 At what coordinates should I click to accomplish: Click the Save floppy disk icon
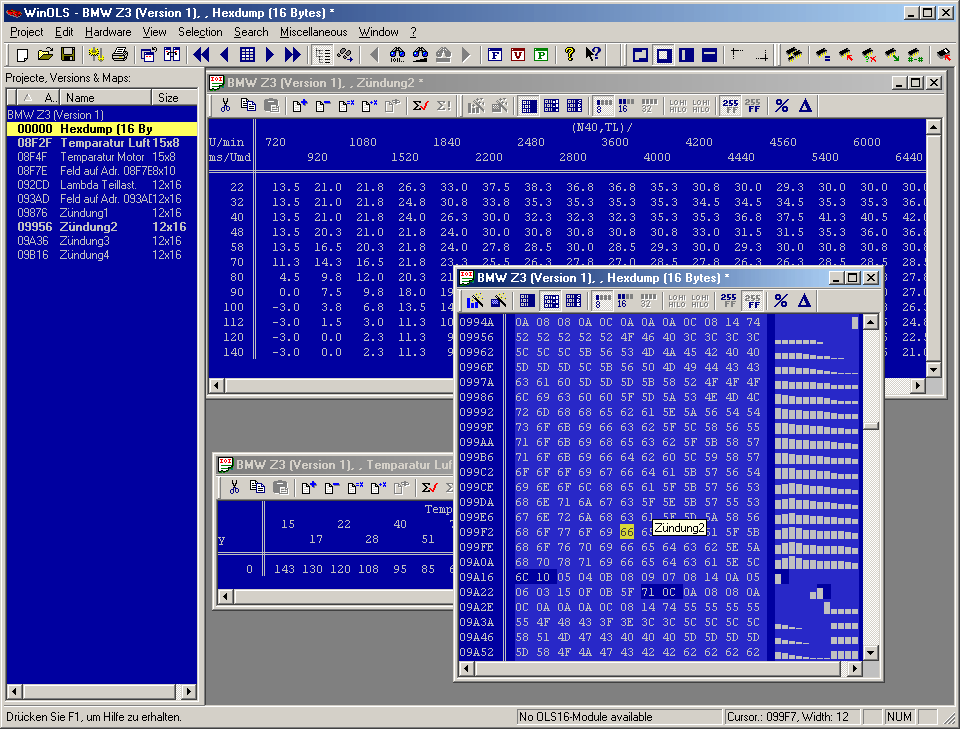pos(68,54)
